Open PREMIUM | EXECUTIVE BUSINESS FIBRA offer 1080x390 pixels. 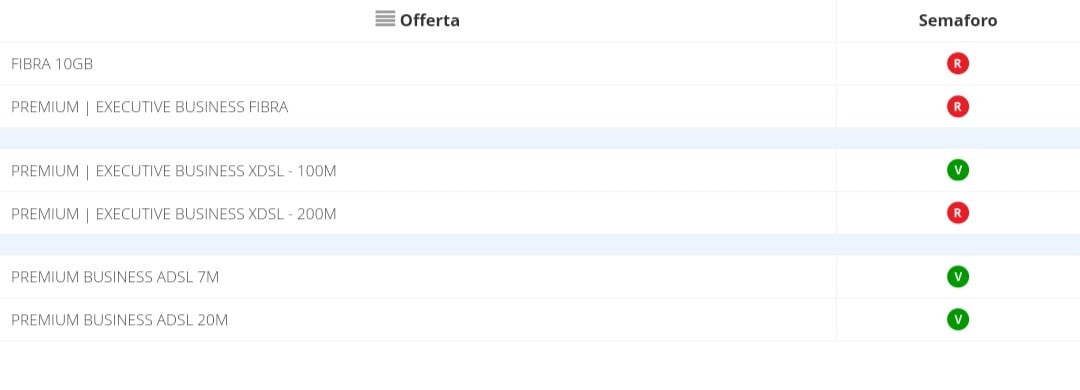click(x=149, y=107)
